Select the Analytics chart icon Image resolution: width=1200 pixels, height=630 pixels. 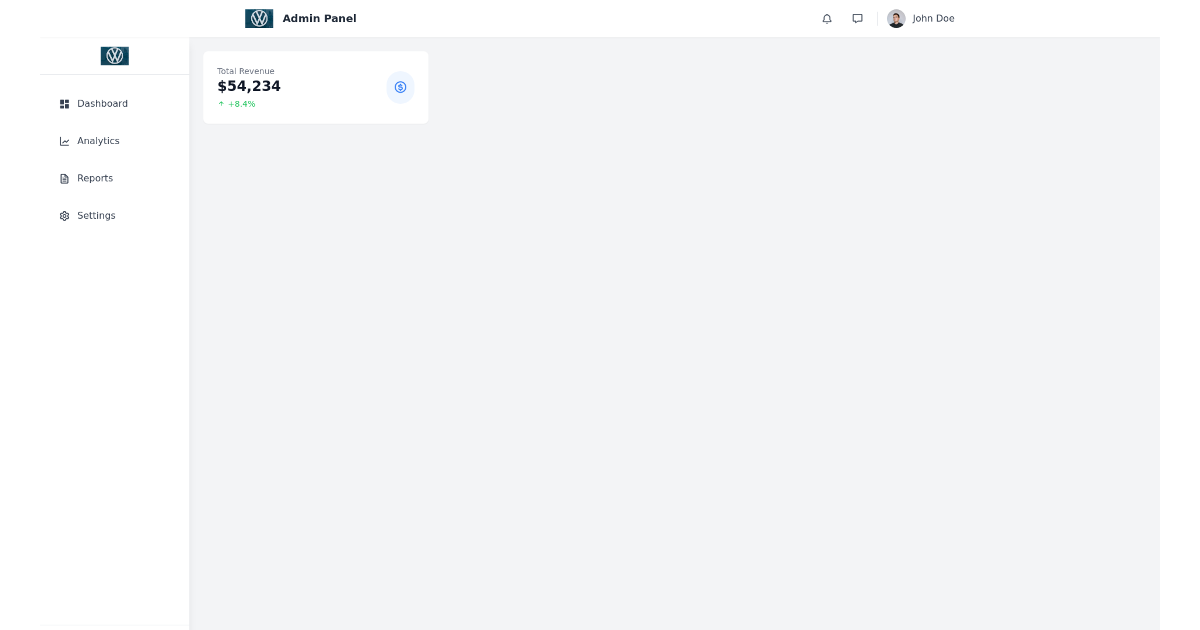[x=64, y=140]
